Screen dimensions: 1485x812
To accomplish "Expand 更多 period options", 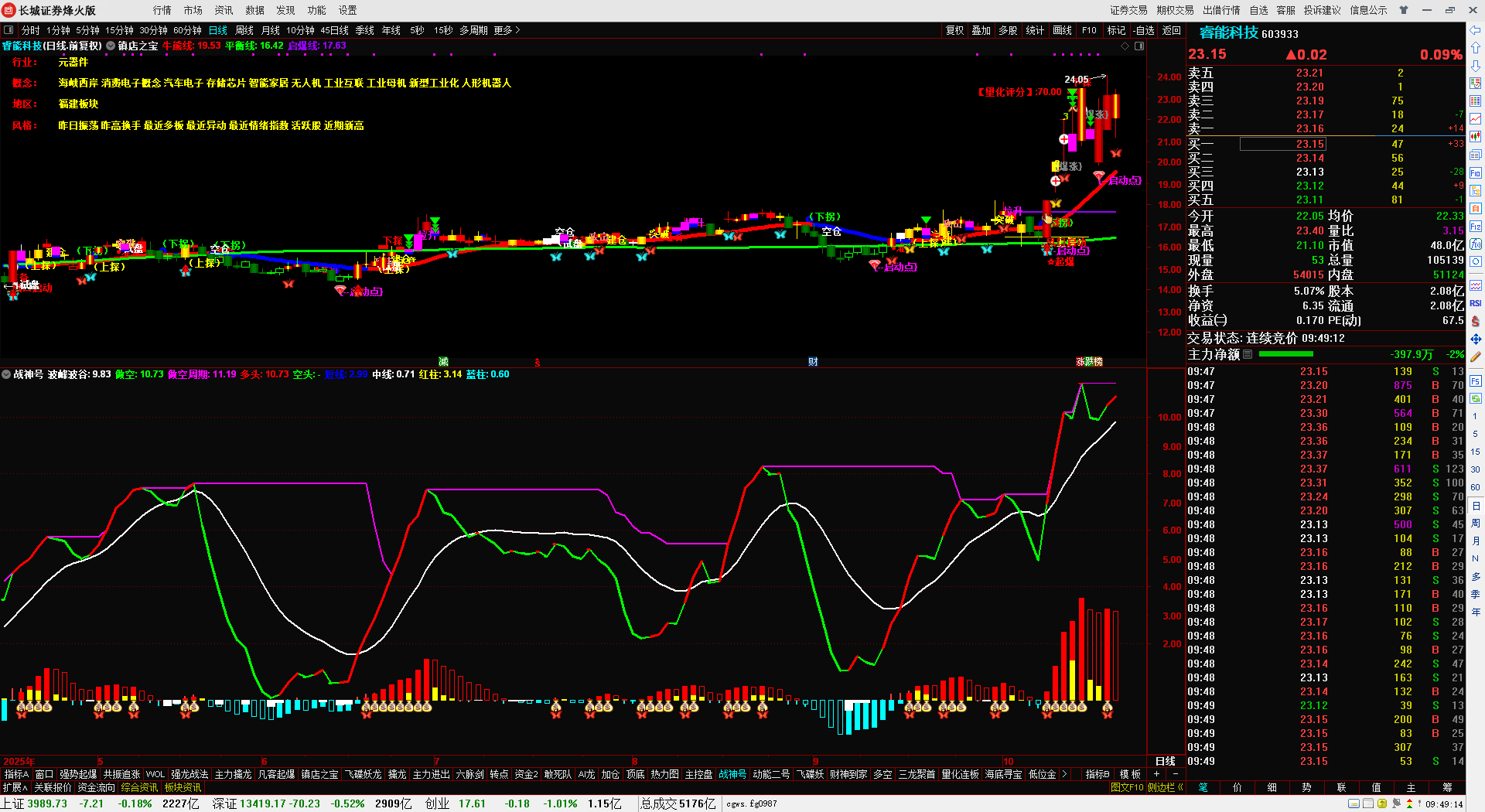I will [507, 30].
